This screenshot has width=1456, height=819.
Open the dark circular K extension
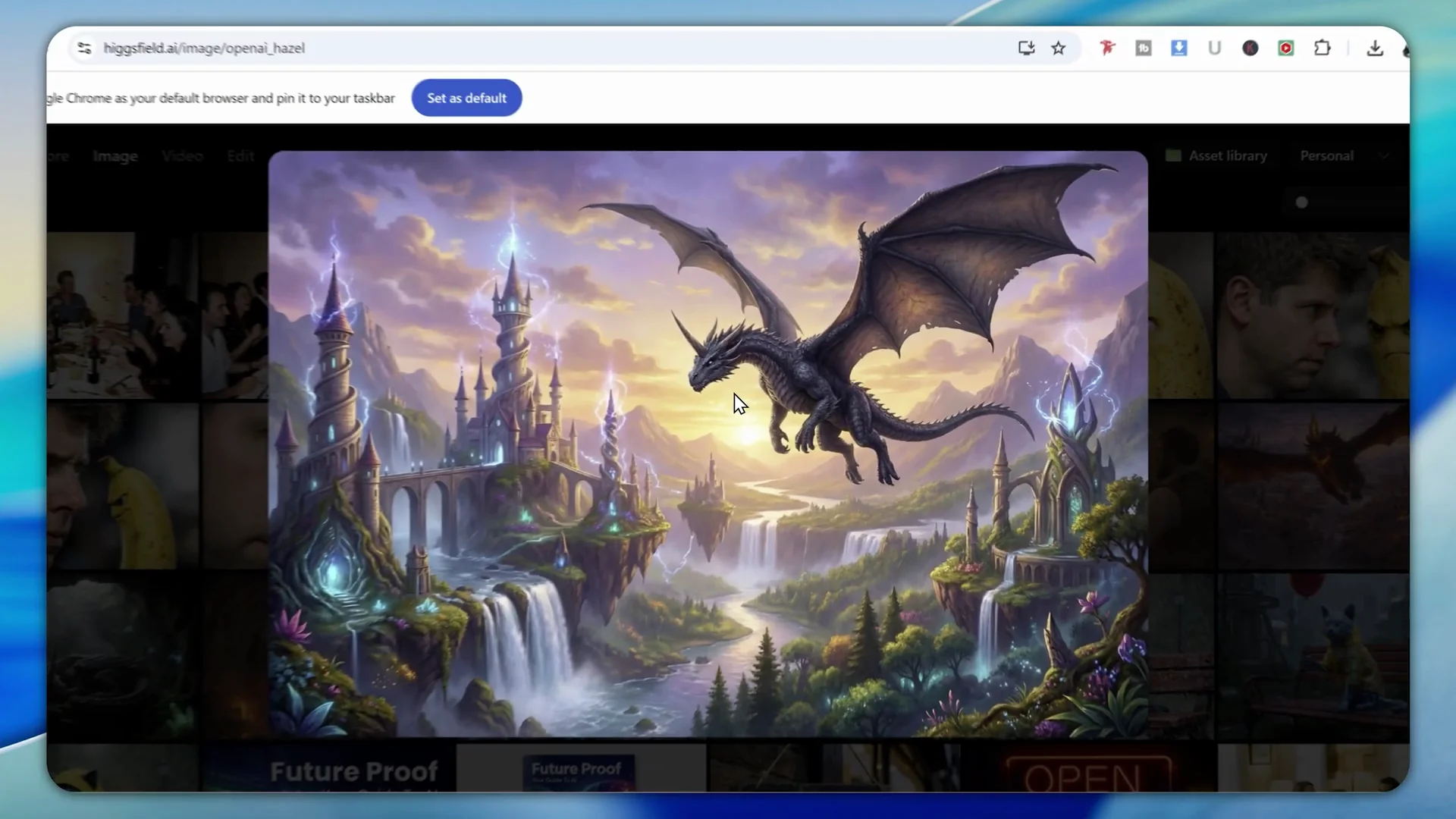click(x=1250, y=49)
